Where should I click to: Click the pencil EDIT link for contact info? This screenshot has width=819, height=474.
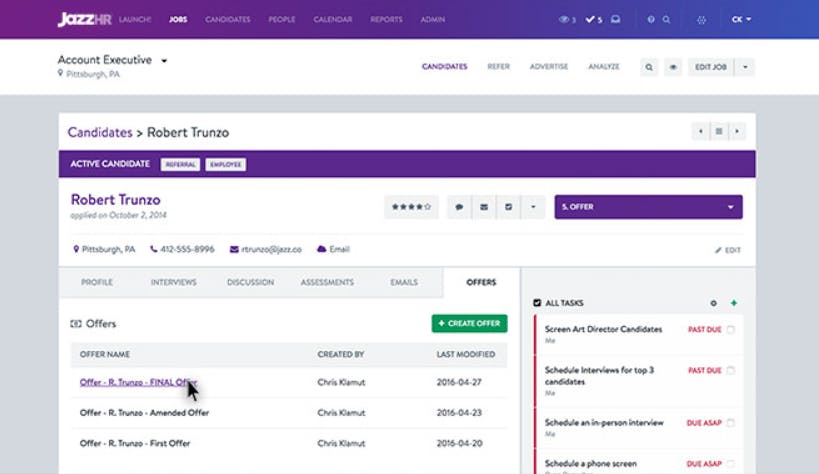[728, 250]
